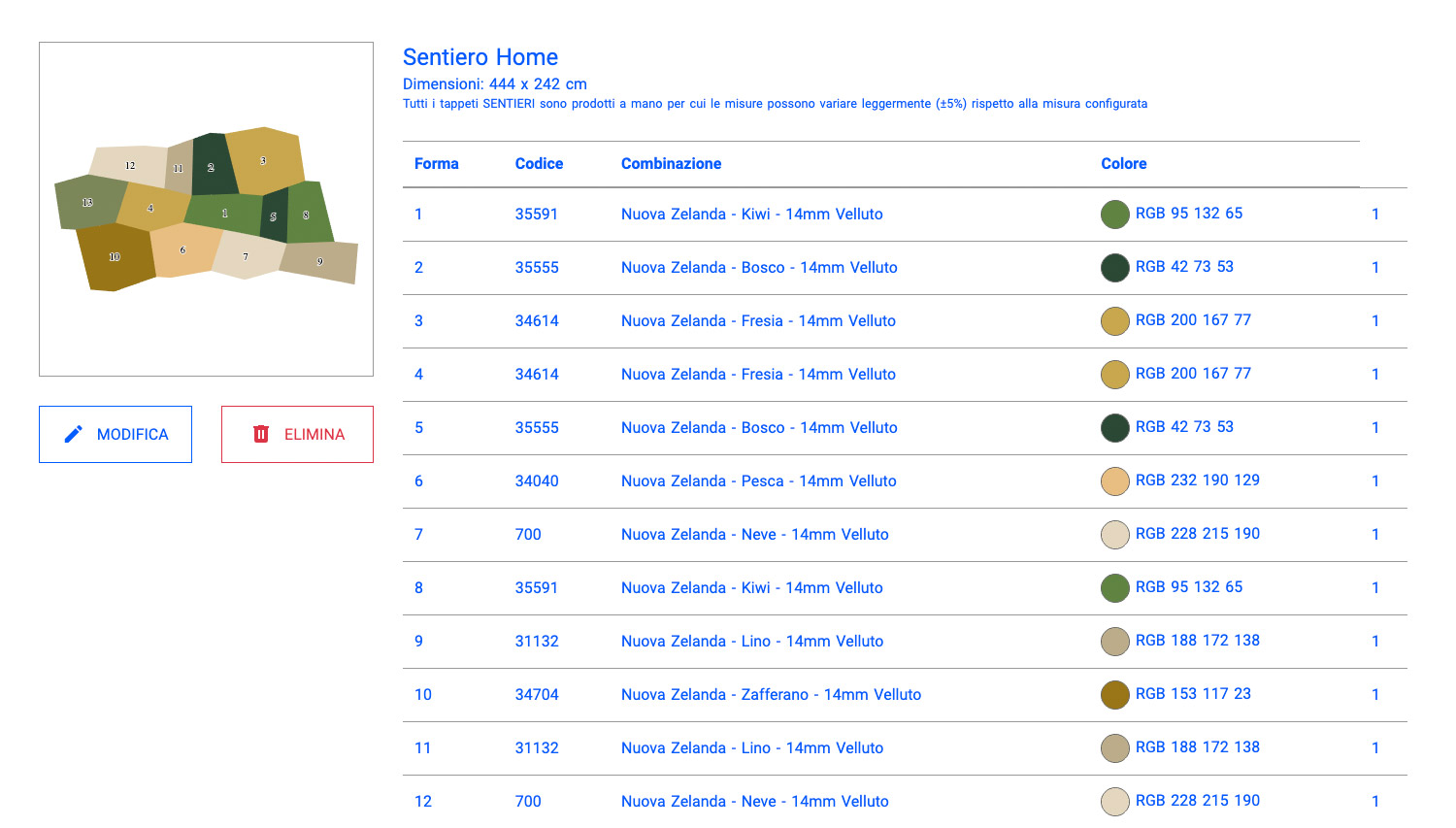Click the pencil icon on Modifica

coord(73,434)
